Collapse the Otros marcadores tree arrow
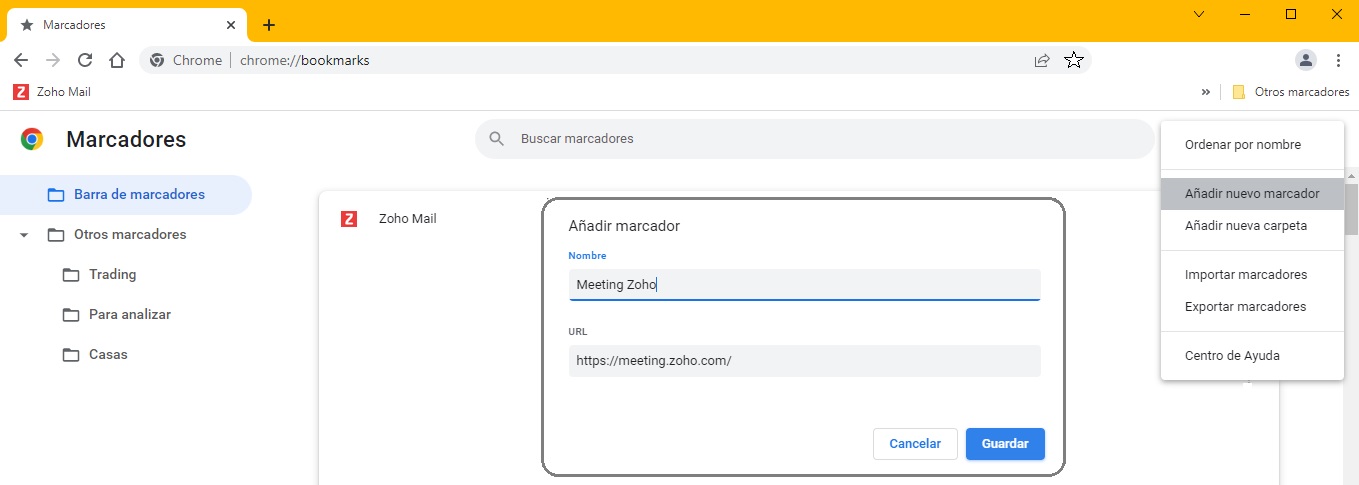The height and width of the screenshot is (485, 1359). point(24,235)
